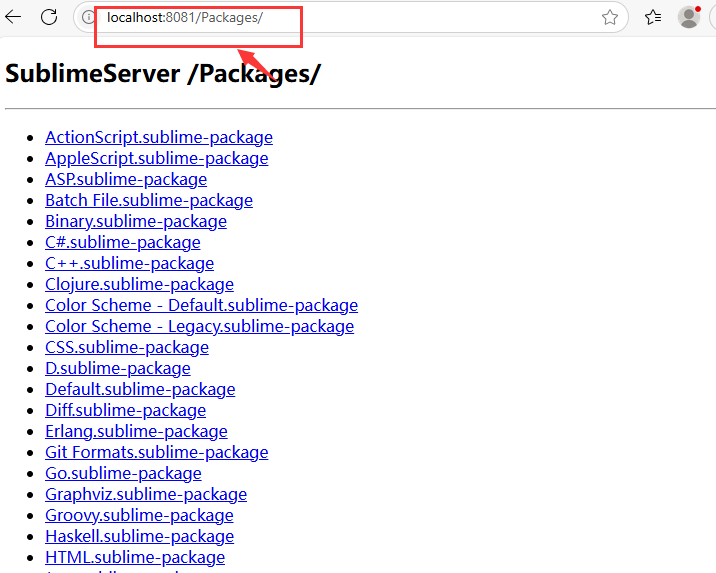Viewport: 716px width, 573px height.
Task: Open Git Formats.sublime-package link
Action: click(157, 452)
